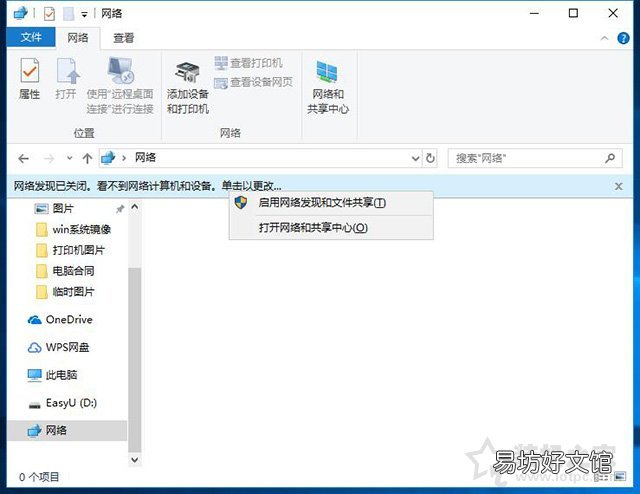Click 查看设备网页 view device webpage
Viewport: 640px width, 494px height.
coord(253,82)
